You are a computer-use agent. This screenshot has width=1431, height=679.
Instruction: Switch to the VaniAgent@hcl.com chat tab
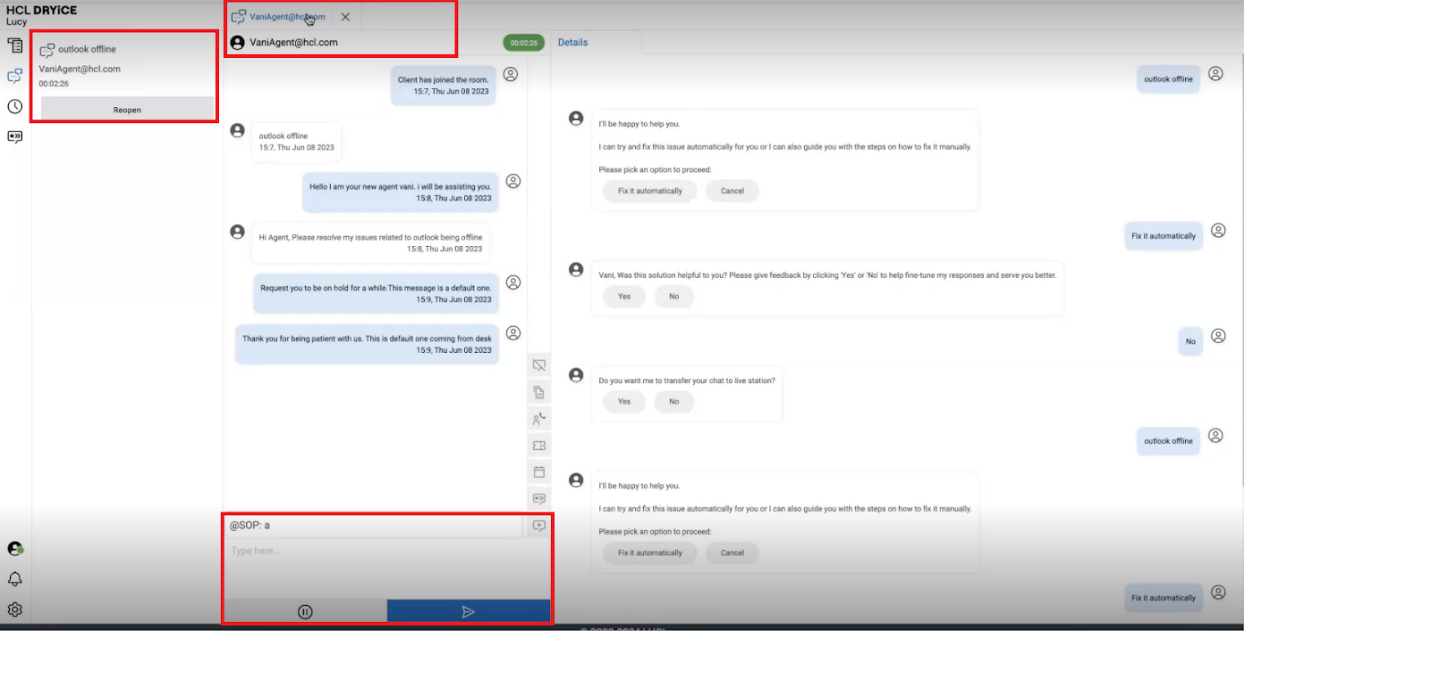coord(285,16)
